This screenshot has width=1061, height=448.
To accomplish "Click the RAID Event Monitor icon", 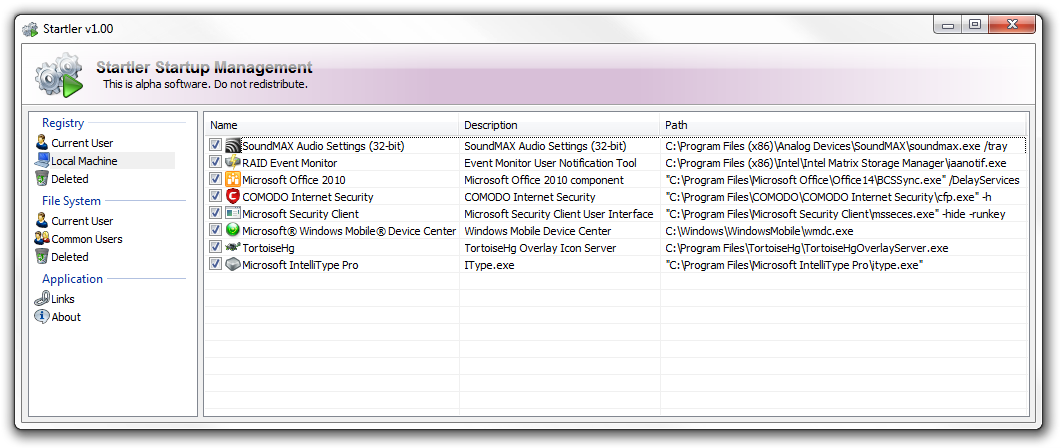I will point(233,163).
